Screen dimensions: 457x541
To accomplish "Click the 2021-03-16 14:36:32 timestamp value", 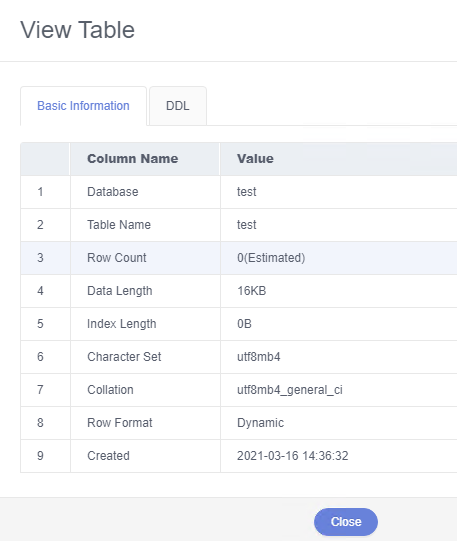I will pos(292,456).
